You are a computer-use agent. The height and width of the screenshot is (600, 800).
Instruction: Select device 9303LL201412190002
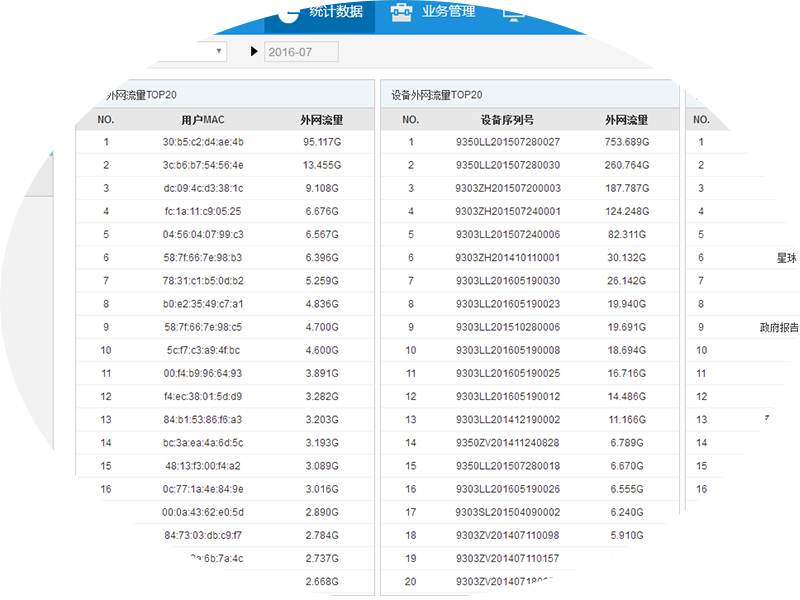tap(508, 419)
